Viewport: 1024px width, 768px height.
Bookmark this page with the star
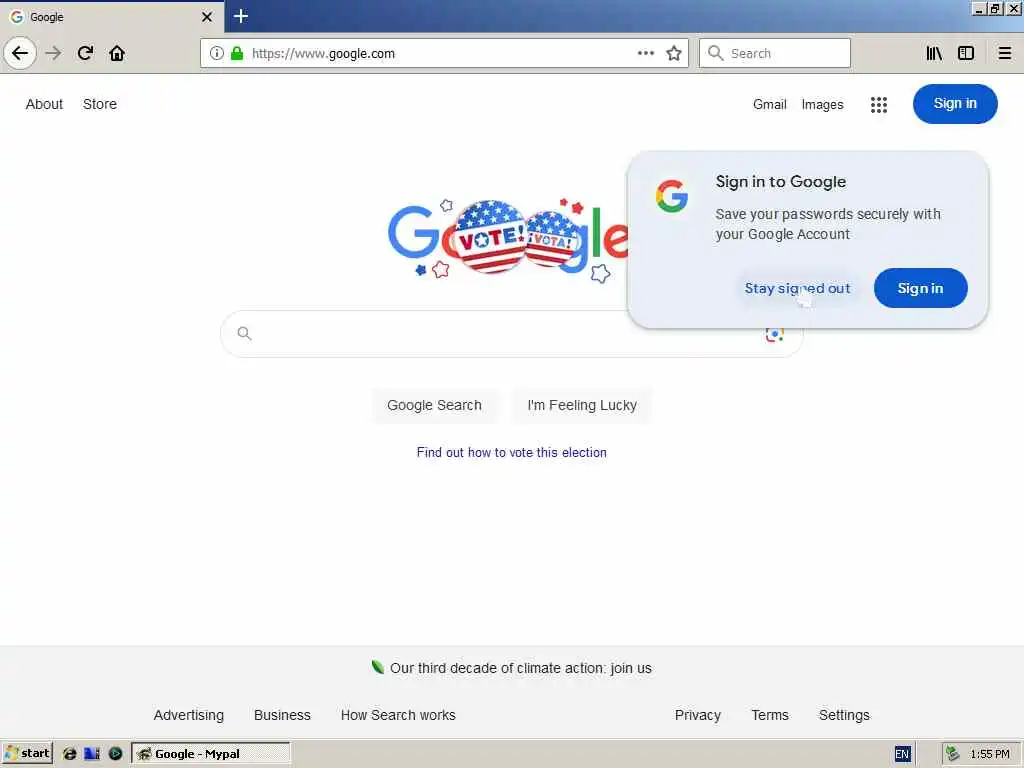(674, 53)
